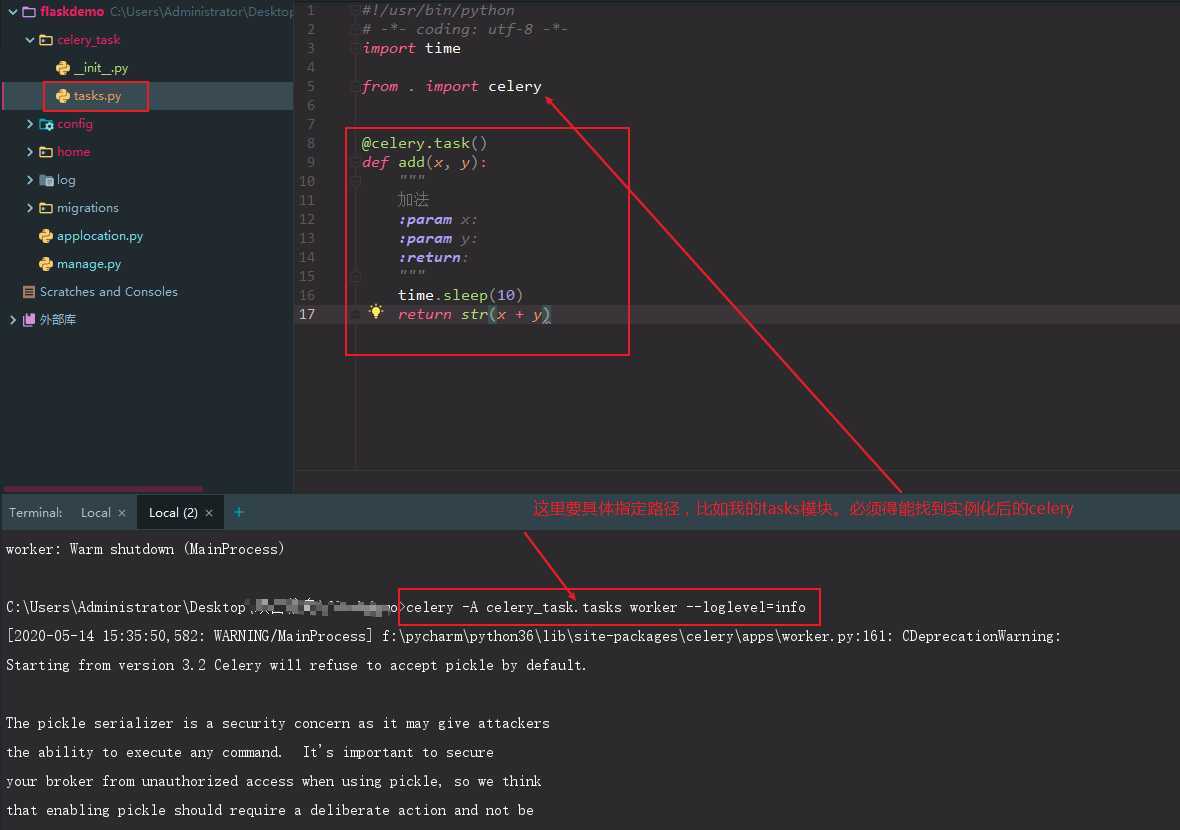
Task: Toggle docstring fold marker on line 10
Action: (x=356, y=181)
